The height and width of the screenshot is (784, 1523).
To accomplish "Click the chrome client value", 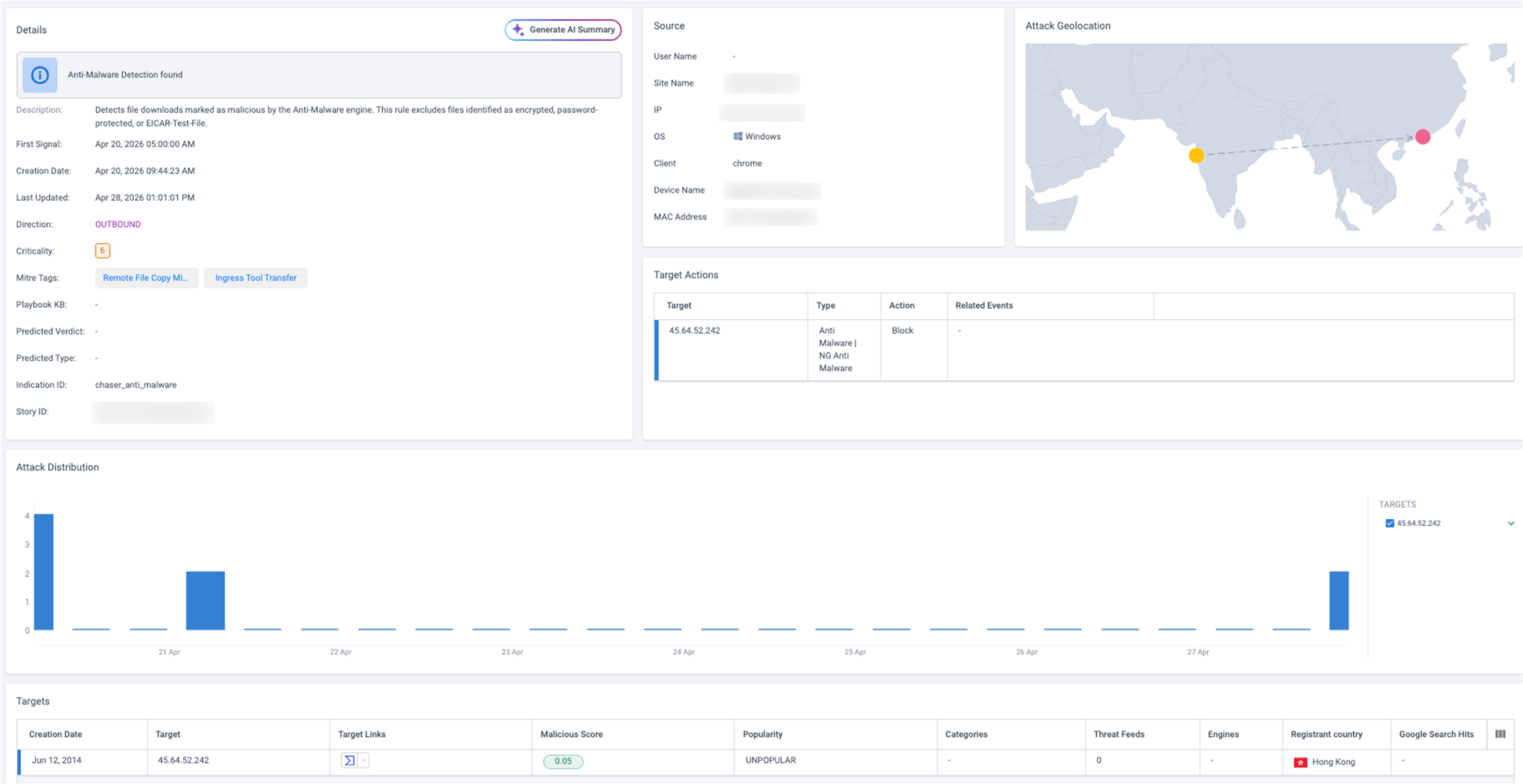I will 747,164.
